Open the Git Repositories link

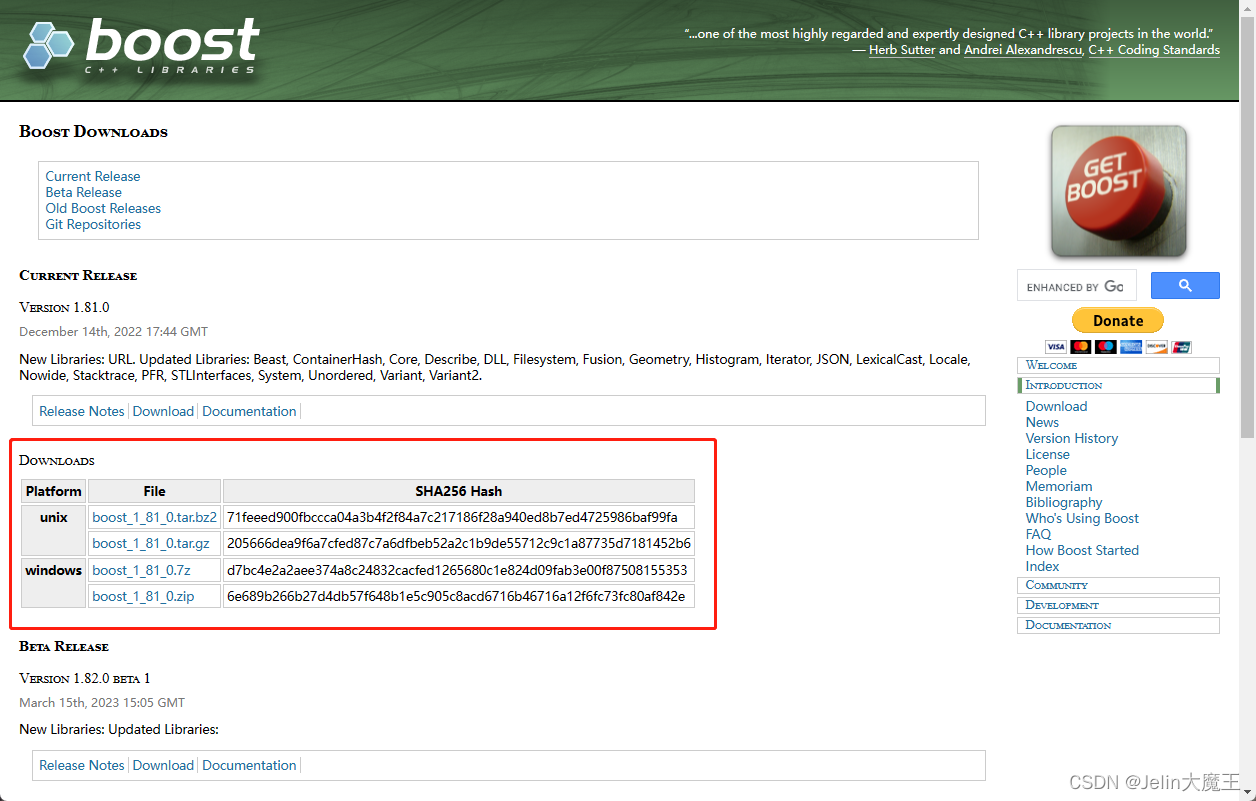point(93,224)
